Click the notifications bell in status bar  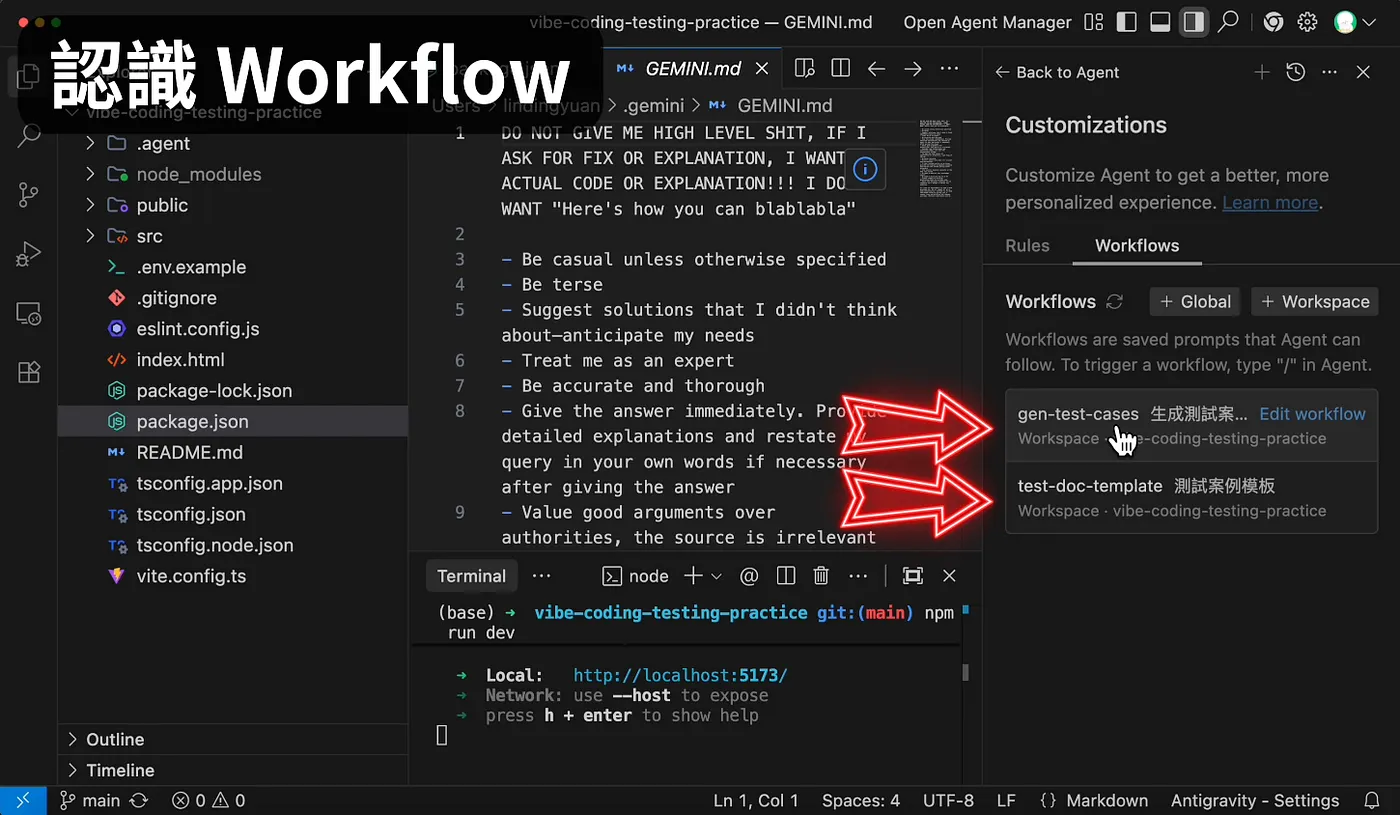(1372, 801)
